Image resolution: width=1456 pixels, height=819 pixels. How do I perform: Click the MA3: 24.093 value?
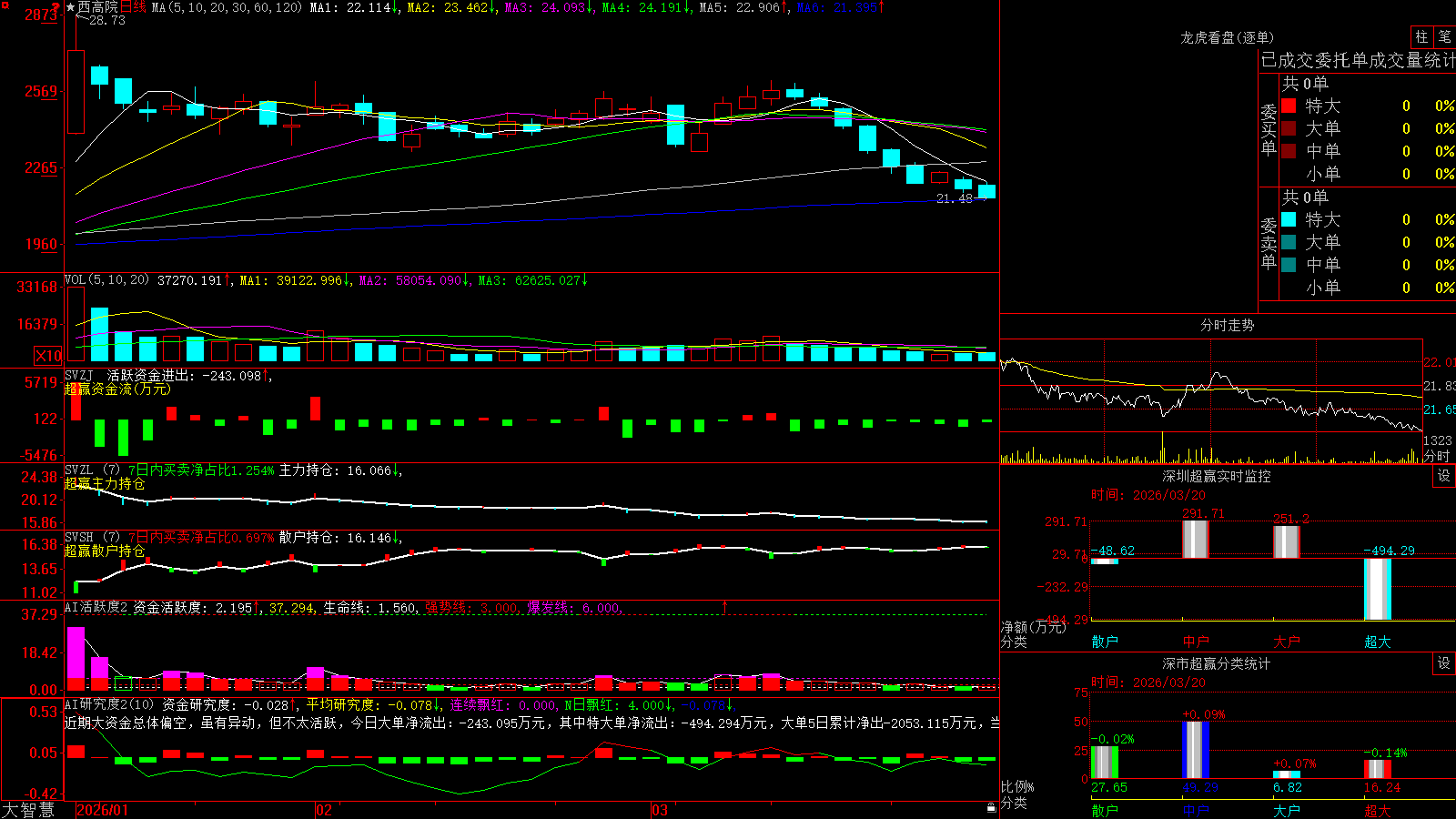[x=549, y=7]
